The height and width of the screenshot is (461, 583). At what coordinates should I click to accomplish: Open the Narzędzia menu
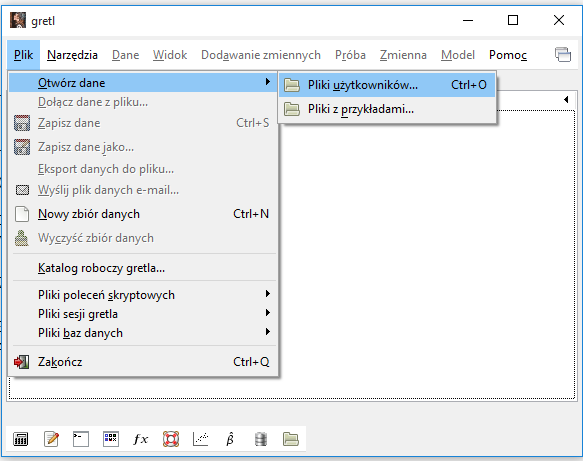tap(72, 55)
